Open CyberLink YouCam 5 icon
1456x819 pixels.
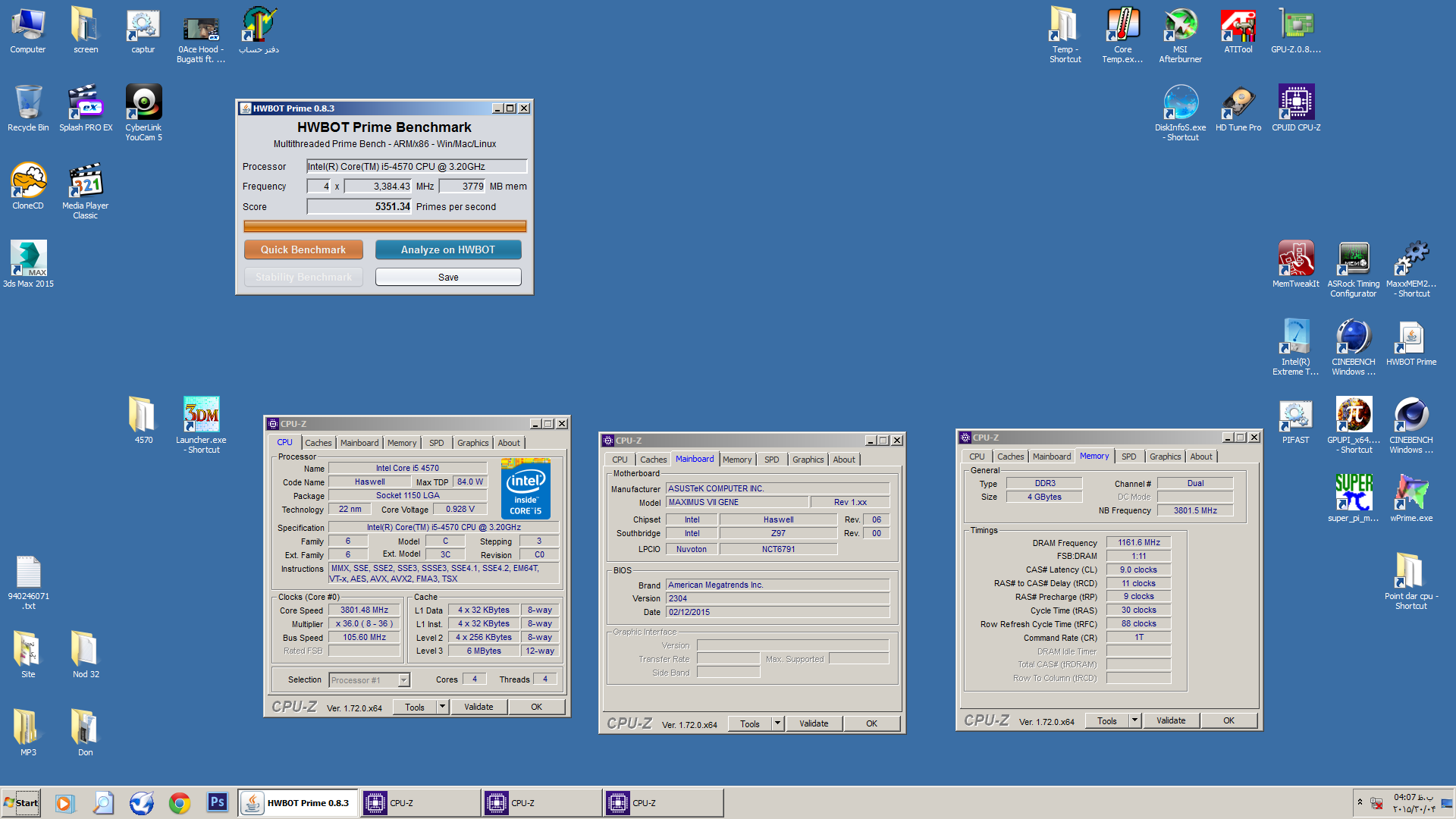click(x=143, y=112)
